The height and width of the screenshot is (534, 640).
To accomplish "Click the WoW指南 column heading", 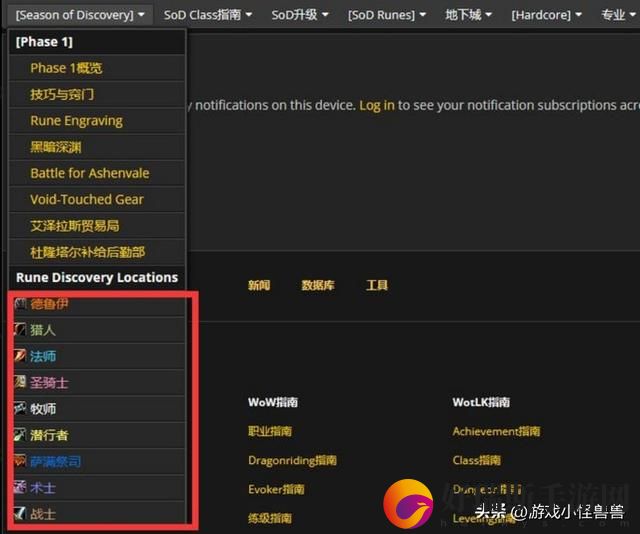I will 273,402.
